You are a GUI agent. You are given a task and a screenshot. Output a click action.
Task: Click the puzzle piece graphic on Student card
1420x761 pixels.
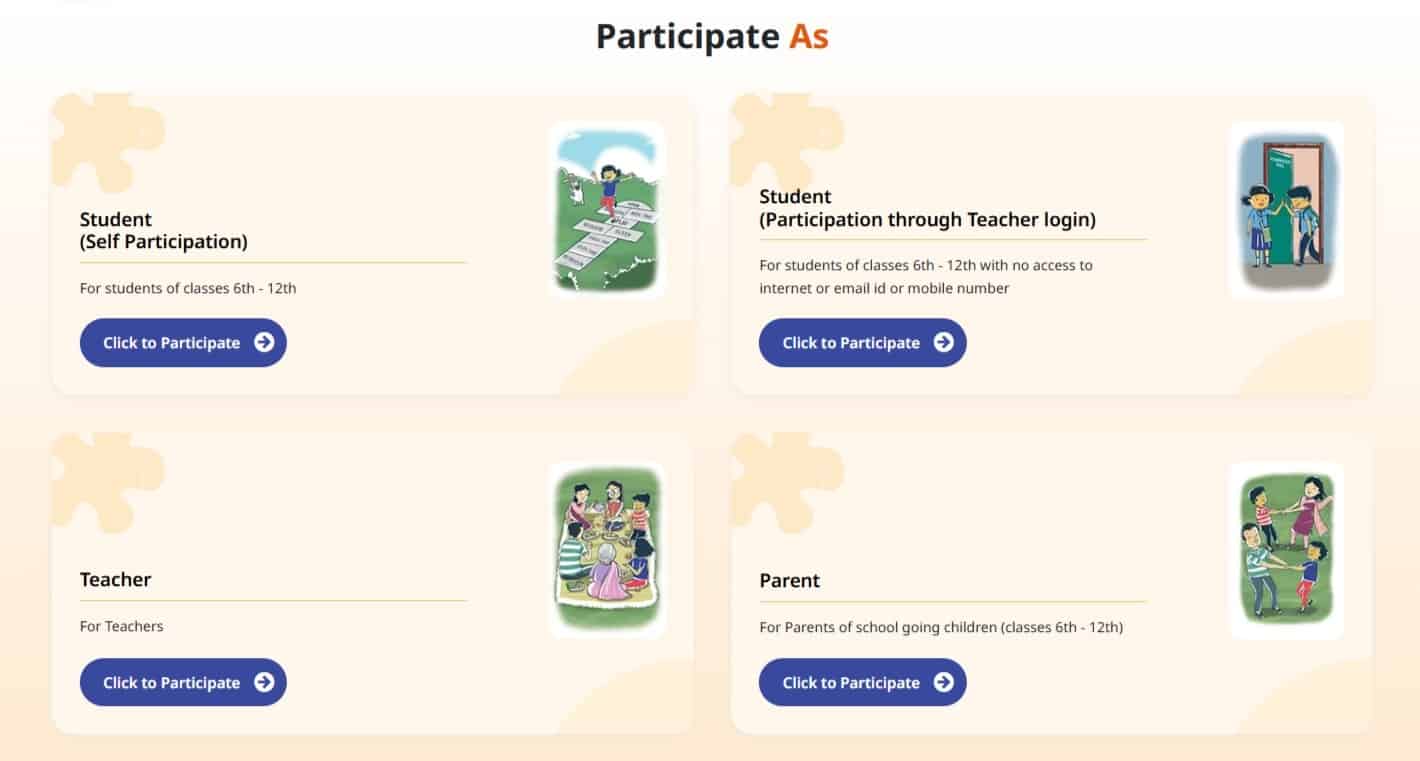pyautogui.click(x=110, y=140)
